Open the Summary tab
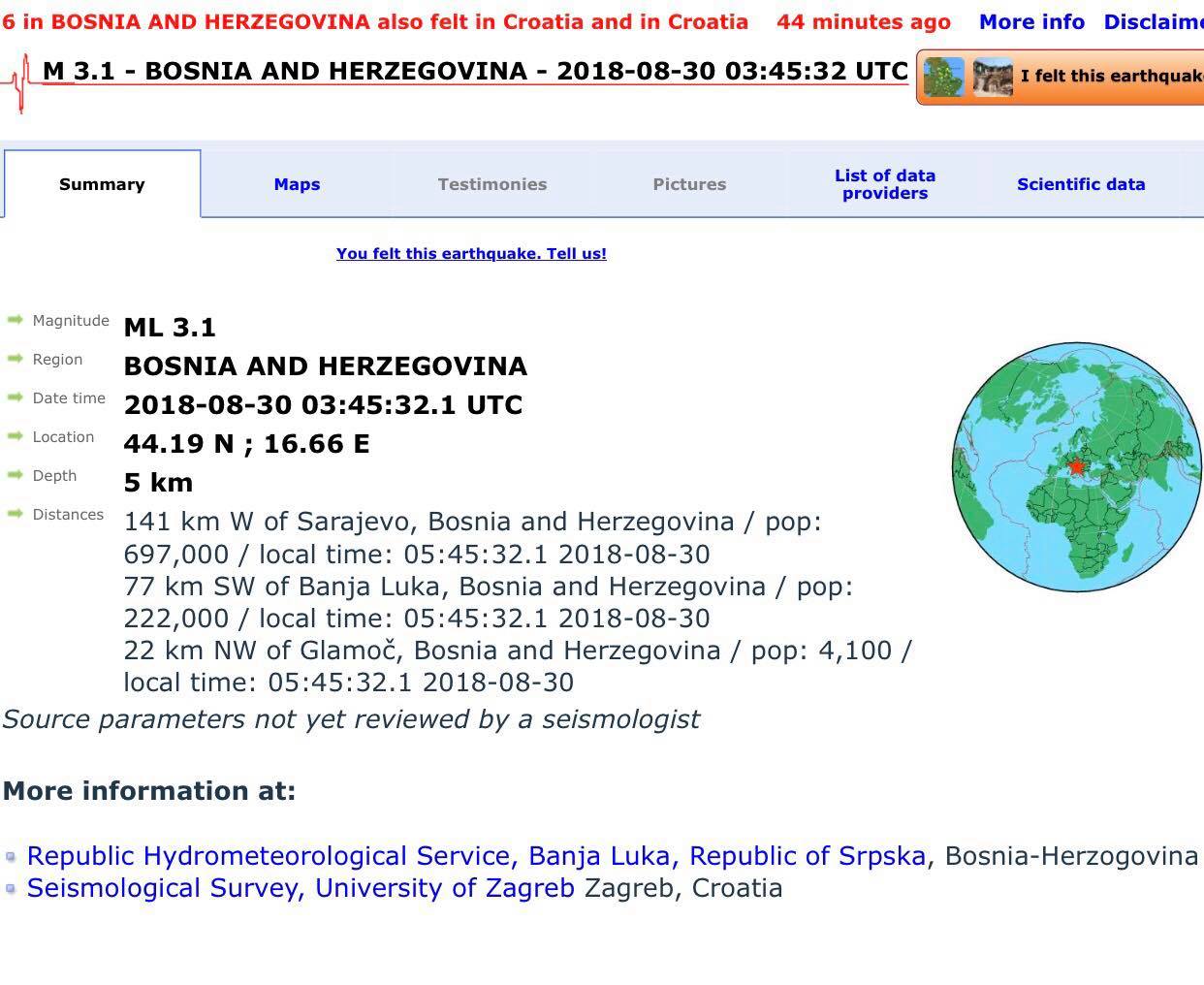The height and width of the screenshot is (985, 1204). [102, 184]
